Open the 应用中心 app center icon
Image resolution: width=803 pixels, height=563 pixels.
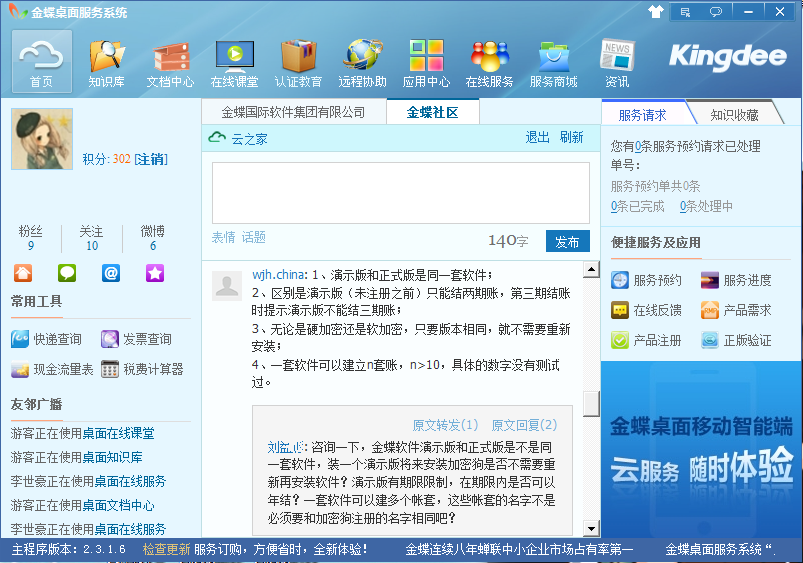coord(426,63)
